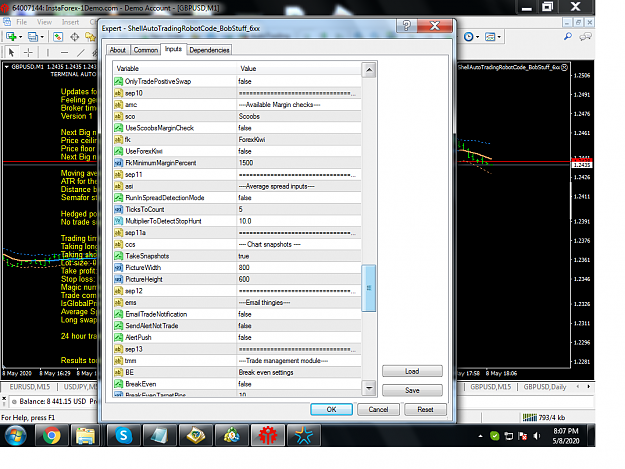Select the crosshair tool in MetaTrader toolbar
Image resolution: width=625 pixels, height=469 pixels.
[x=75, y=37]
